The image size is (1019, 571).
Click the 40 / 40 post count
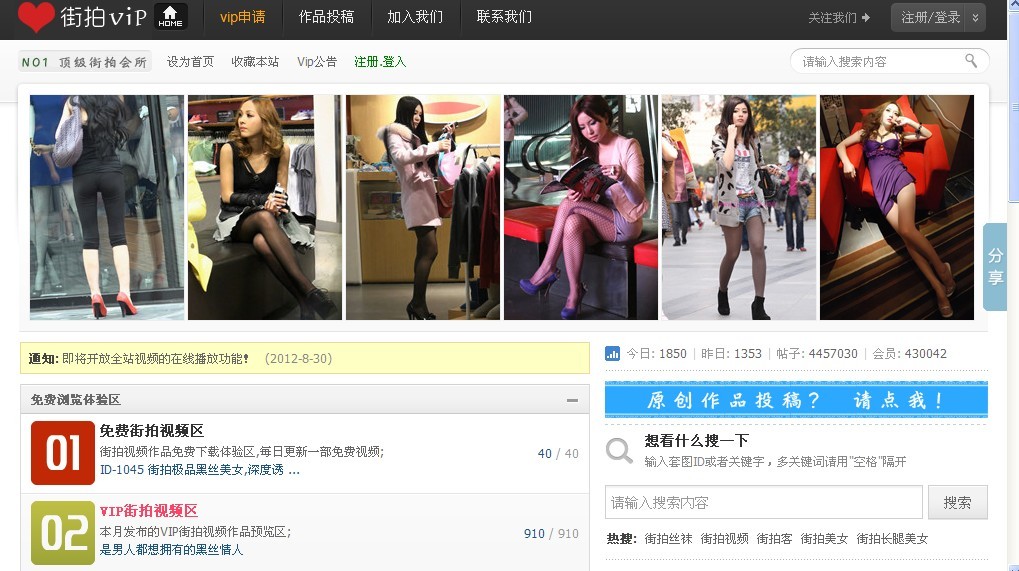pos(558,453)
